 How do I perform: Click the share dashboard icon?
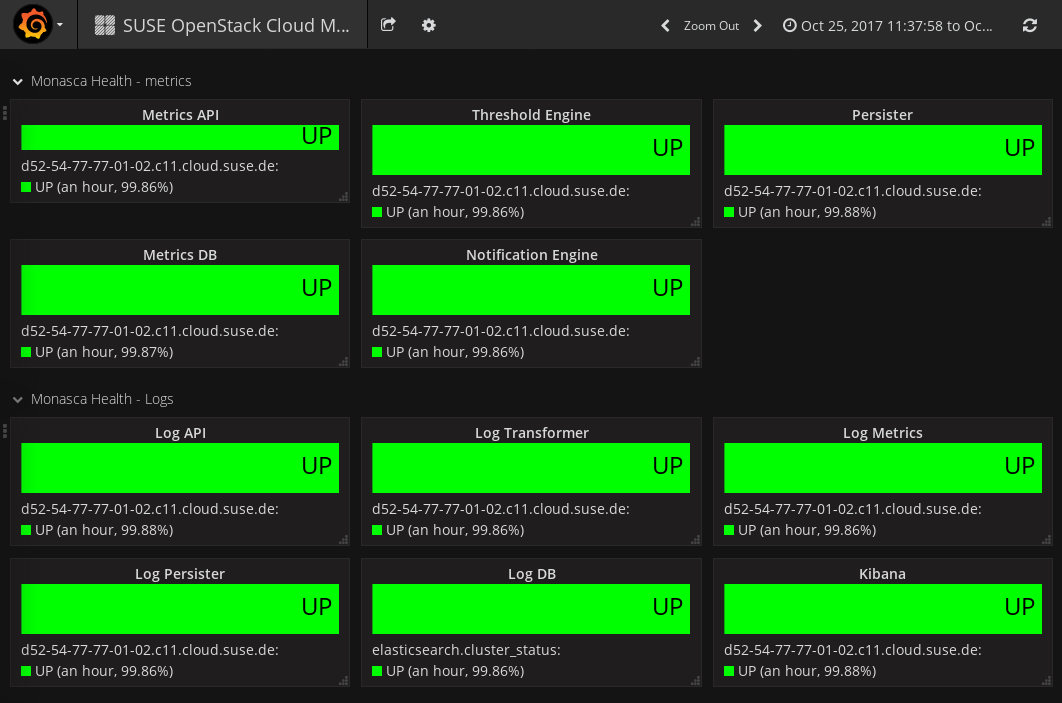pos(388,25)
